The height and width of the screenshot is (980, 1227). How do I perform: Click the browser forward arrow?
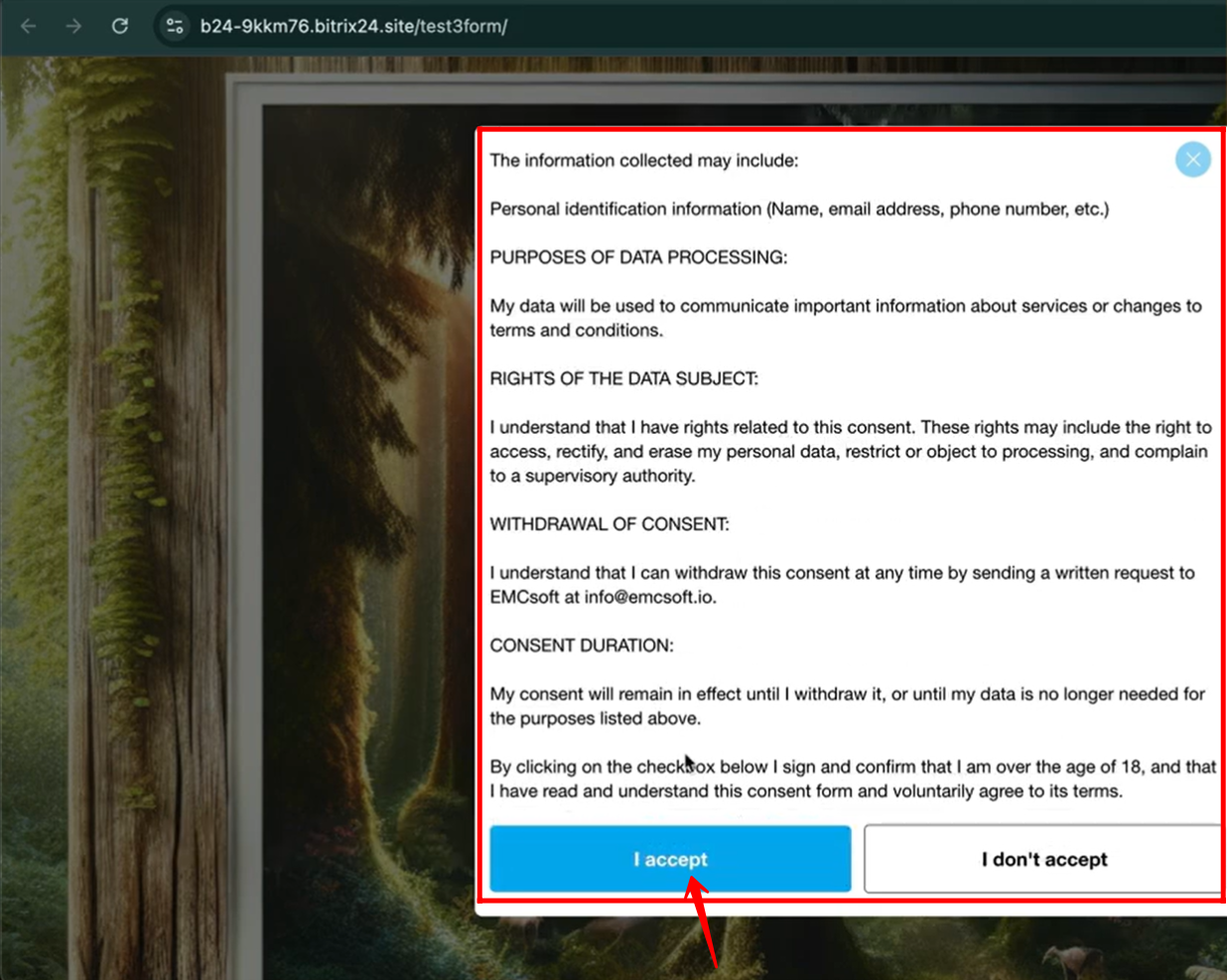(x=74, y=26)
